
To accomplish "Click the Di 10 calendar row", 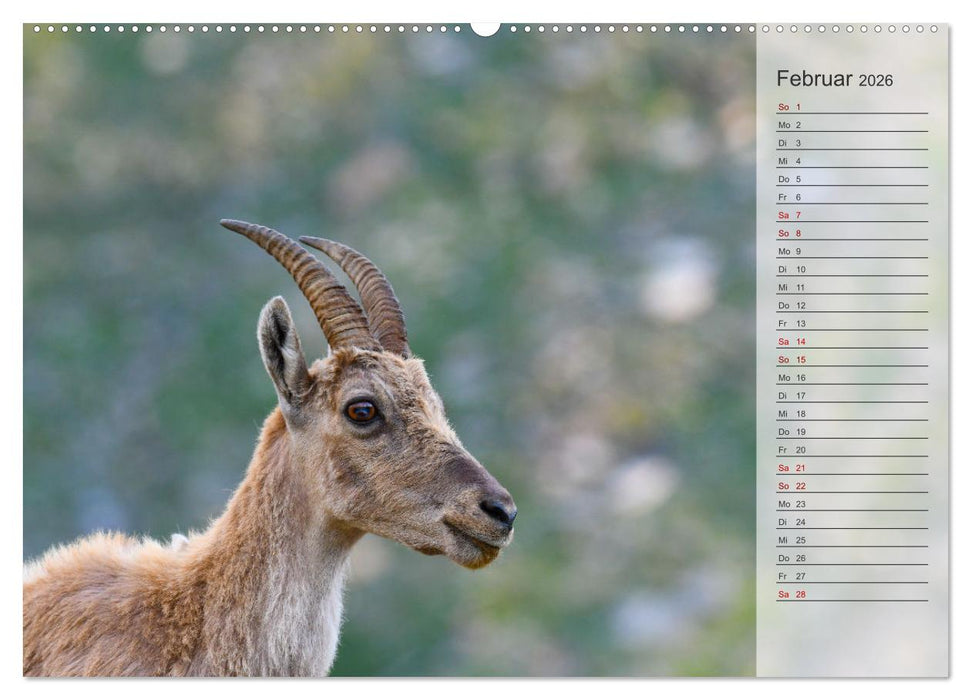I will tap(790, 270).
